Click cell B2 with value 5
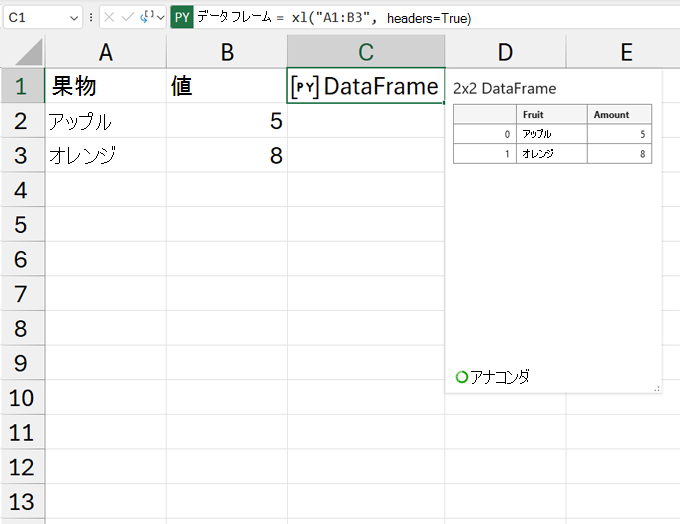Viewport: 680px width, 524px height. point(227,121)
